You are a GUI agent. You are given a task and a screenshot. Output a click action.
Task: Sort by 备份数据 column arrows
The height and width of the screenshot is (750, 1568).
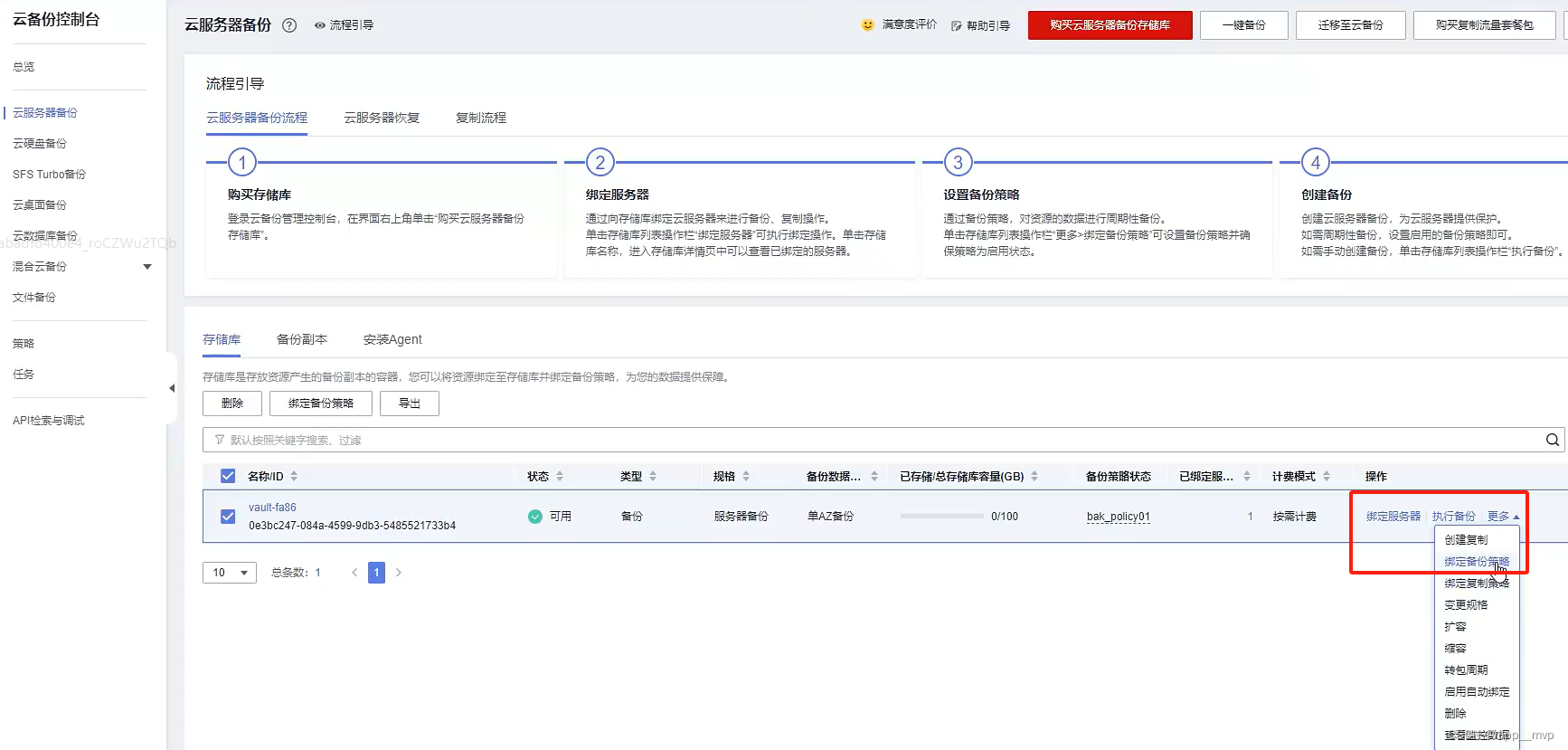(x=874, y=476)
